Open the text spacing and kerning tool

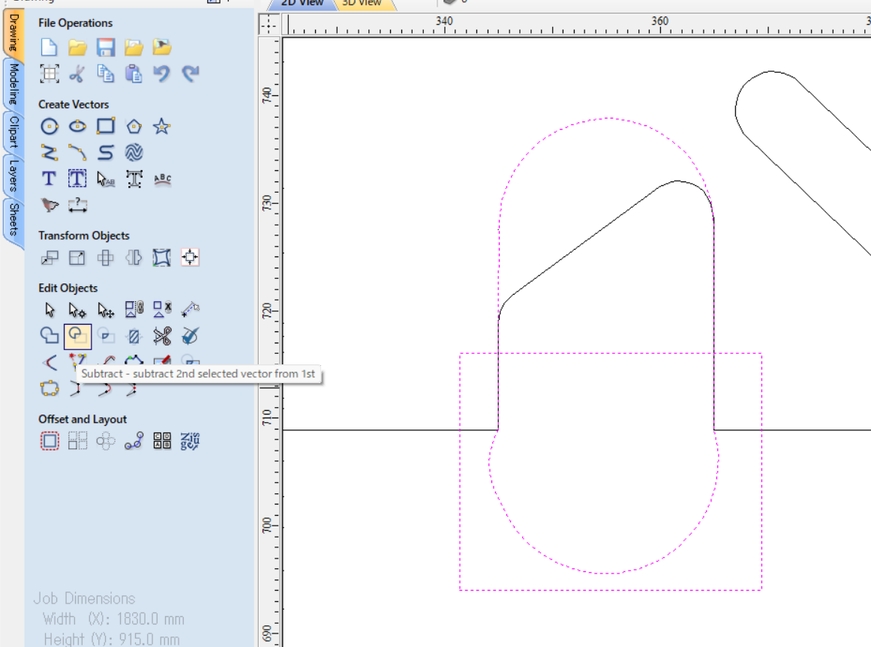point(134,179)
